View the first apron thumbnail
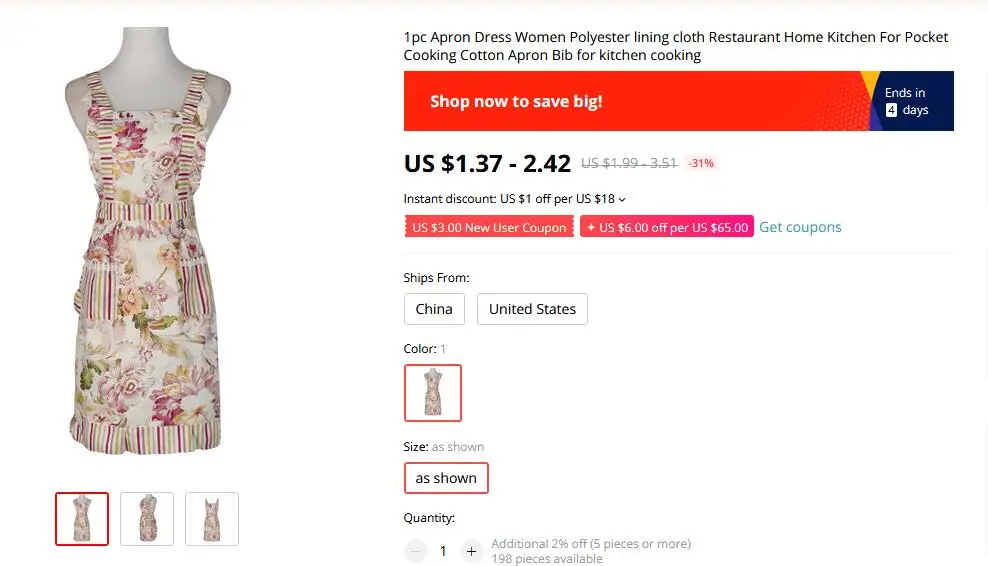Viewport: 988px width, 566px height. click(82, 519)
